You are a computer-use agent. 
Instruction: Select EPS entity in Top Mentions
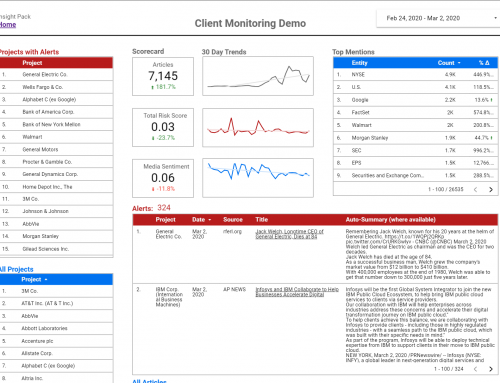coord(415,163)
